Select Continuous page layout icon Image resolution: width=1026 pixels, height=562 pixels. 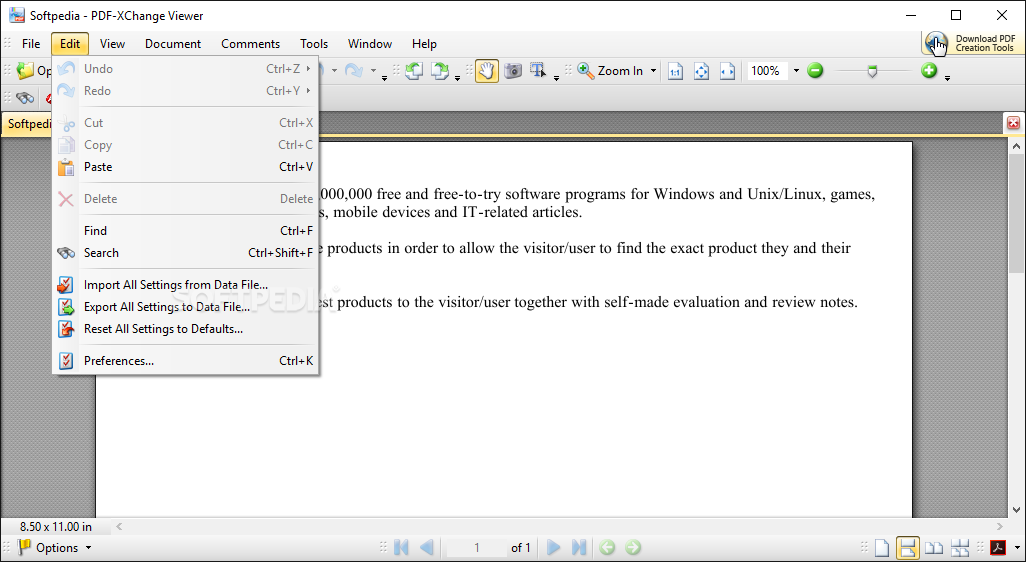point(908,548)
